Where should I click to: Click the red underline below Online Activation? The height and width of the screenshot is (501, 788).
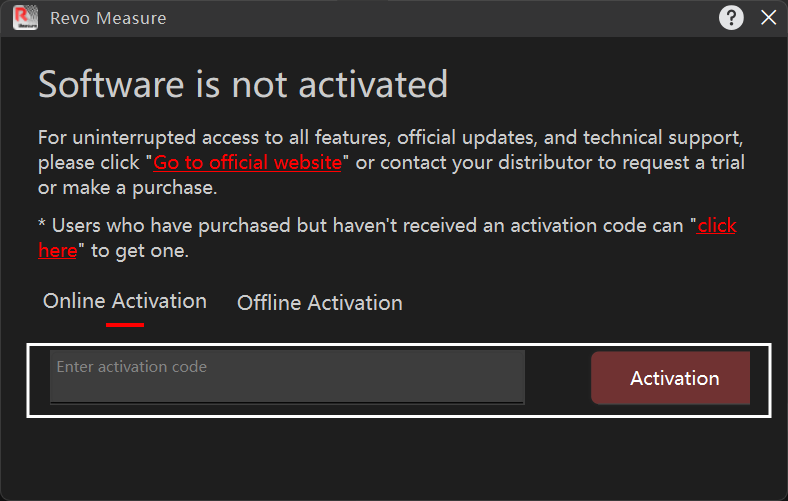[125, 323]
